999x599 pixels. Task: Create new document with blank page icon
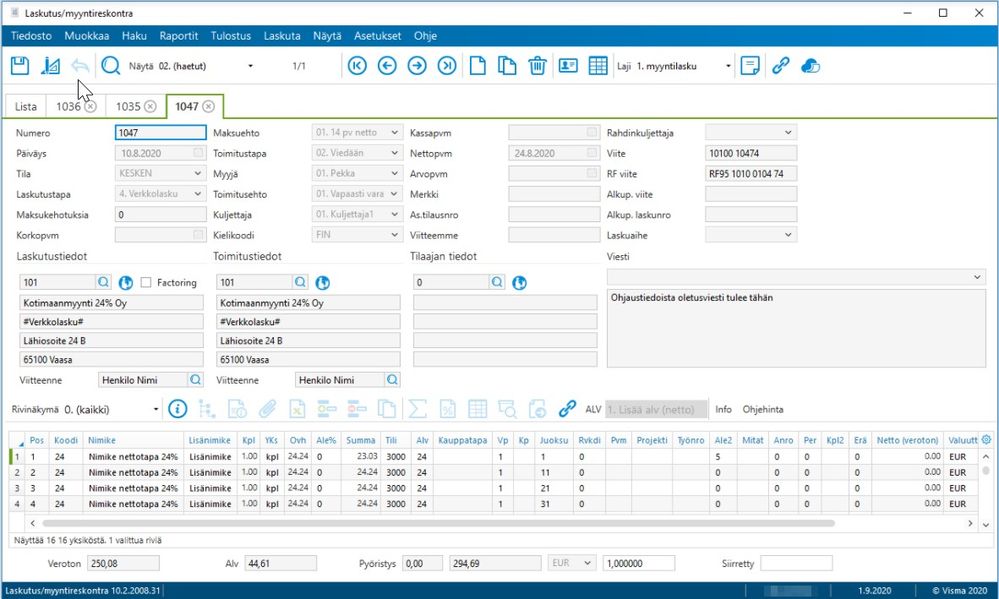tap(477, 66)
